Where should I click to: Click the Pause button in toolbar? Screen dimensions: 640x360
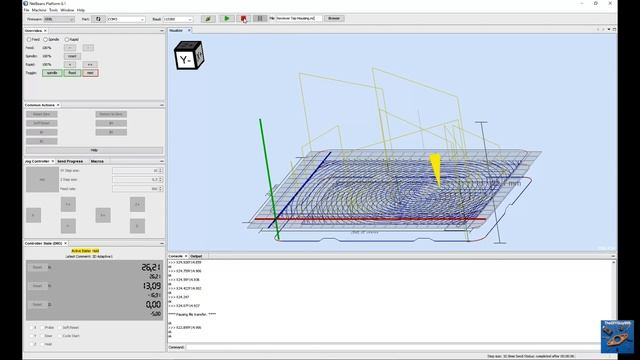point(260,18)
